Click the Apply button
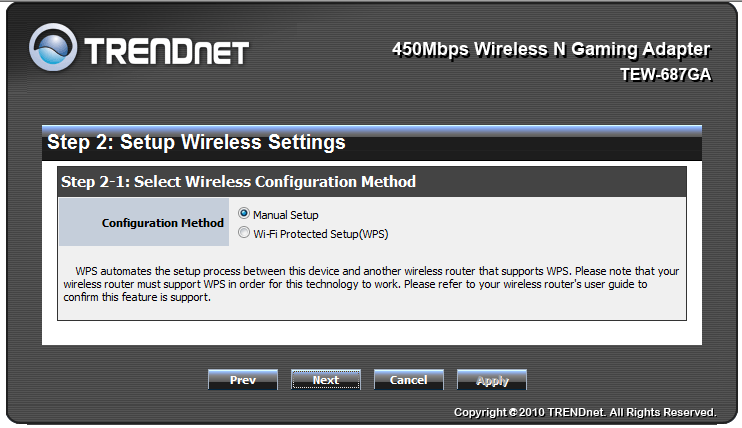The width and height of the screenshot is (742, 428). 492,380
